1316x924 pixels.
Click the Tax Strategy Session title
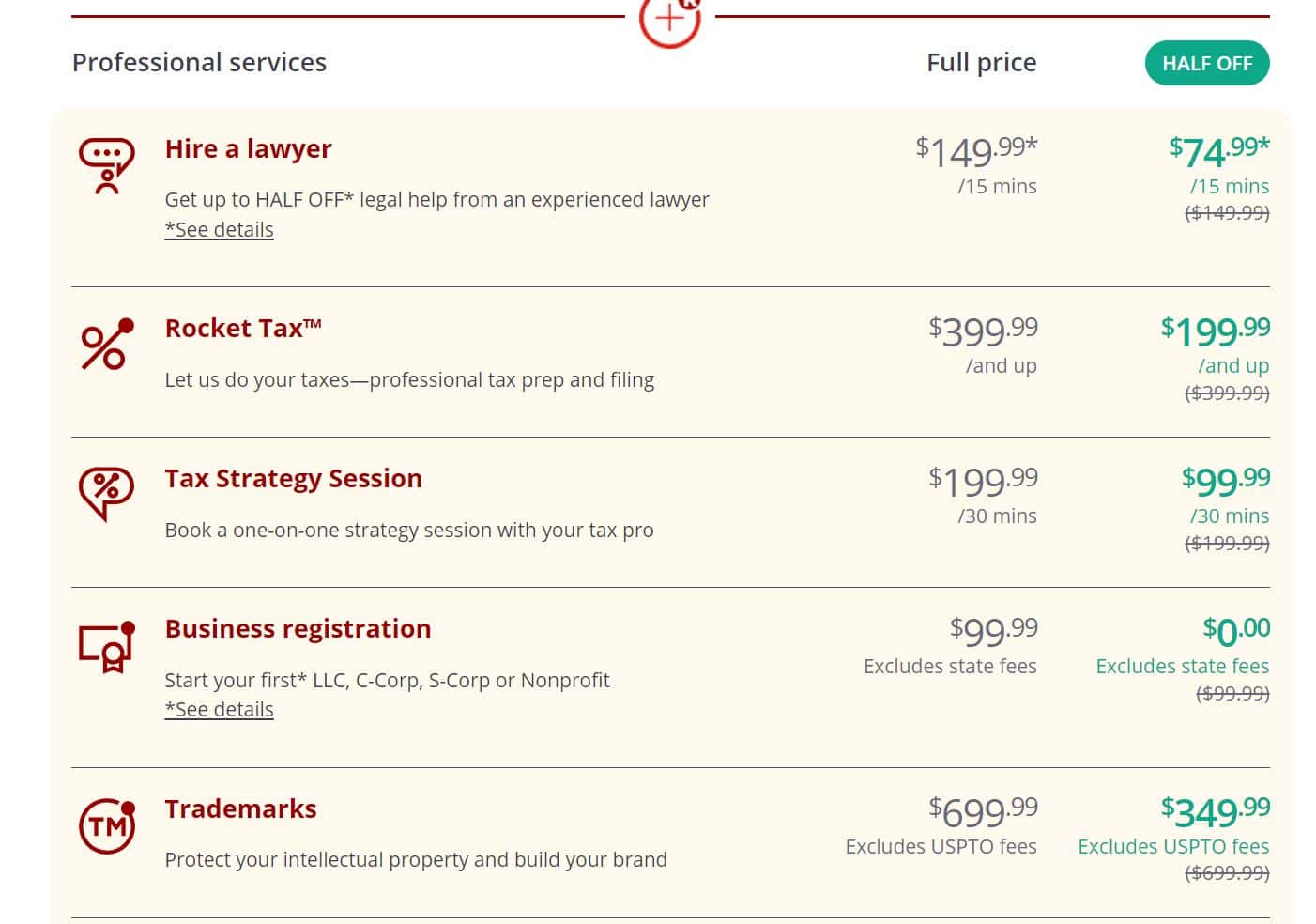click(x=293, y=478)
